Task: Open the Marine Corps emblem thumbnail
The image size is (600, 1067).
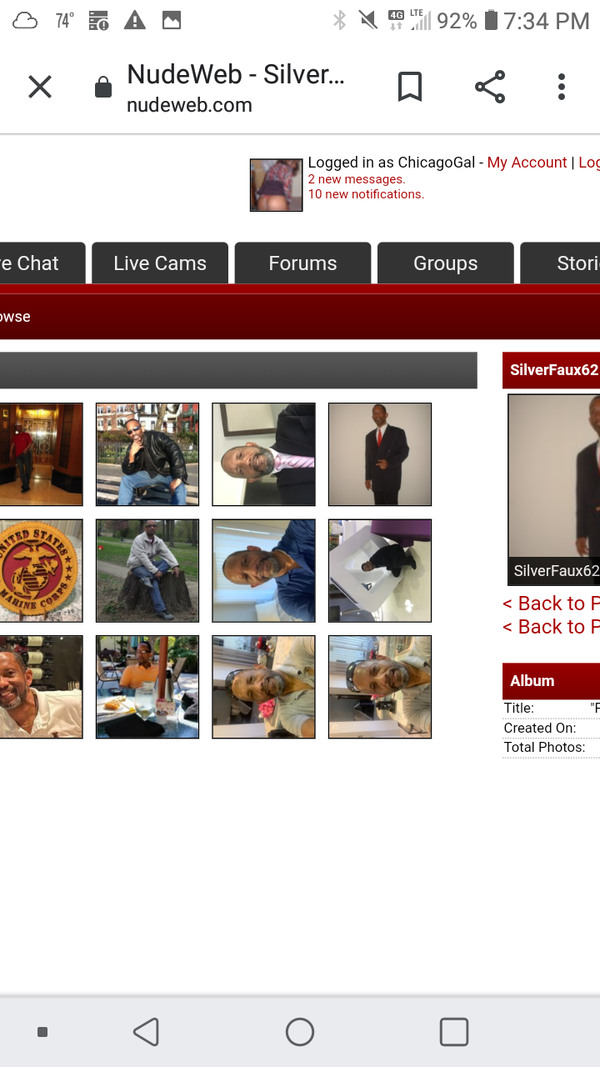Action: coord(41,570)
